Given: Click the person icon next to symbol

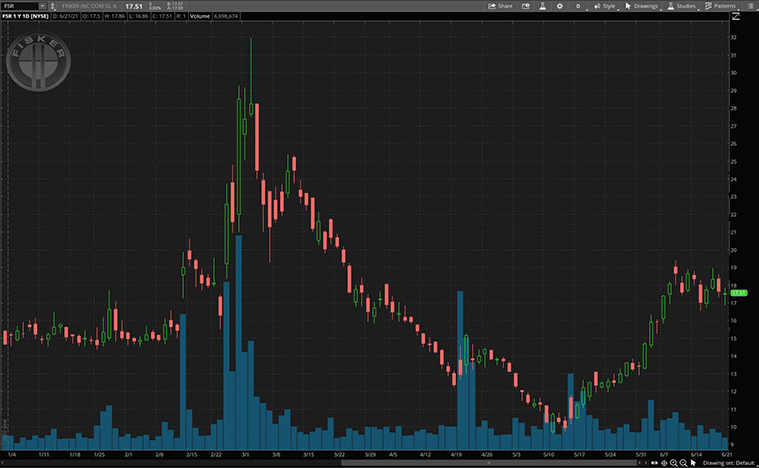Looking at the screenshot, I should pos(55,6).
